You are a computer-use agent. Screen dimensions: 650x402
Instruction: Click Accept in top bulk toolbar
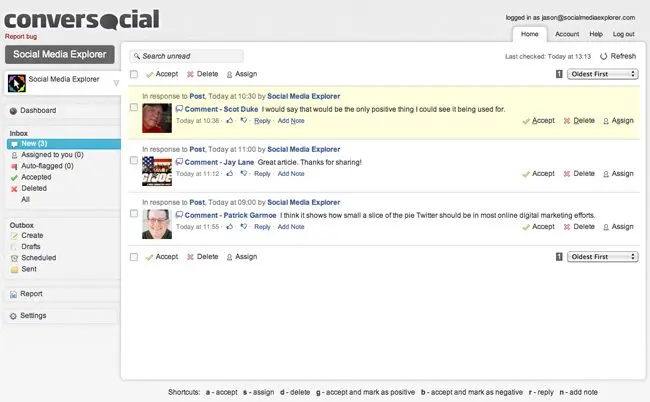[162, 74]
